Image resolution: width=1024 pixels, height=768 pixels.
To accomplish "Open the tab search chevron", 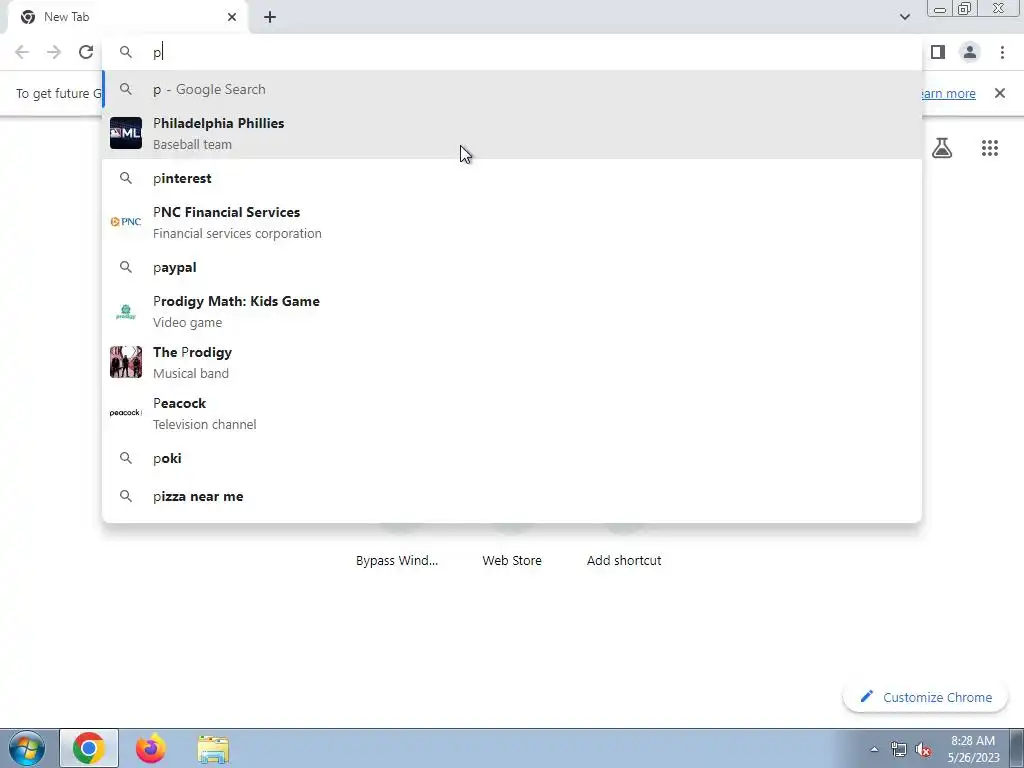I will (x=904, y=17).
